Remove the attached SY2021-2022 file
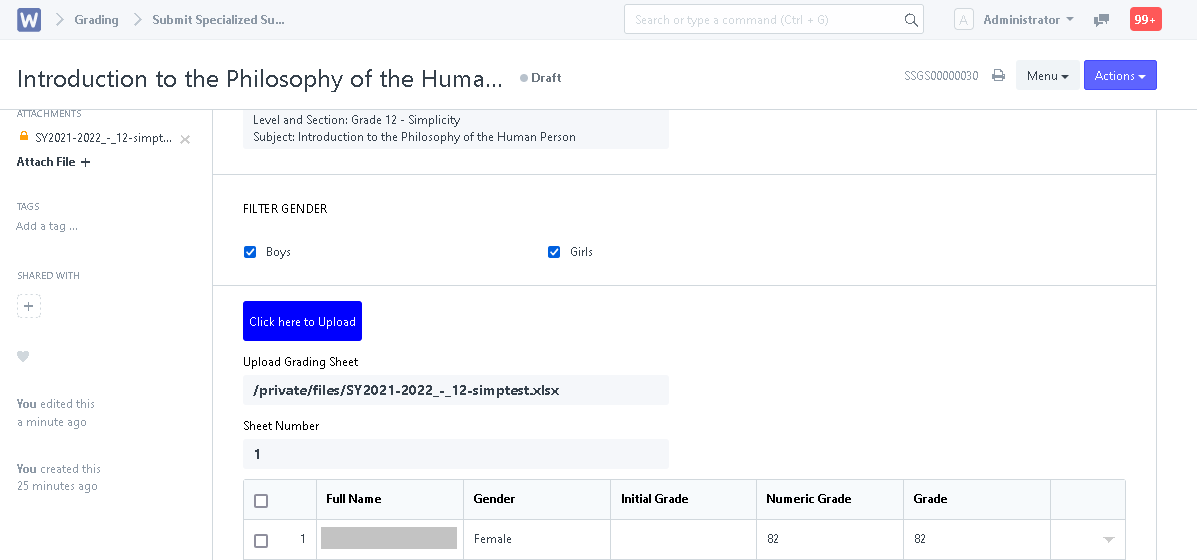This screenshot has width=1197, height=560. click(x=185, y=139)
